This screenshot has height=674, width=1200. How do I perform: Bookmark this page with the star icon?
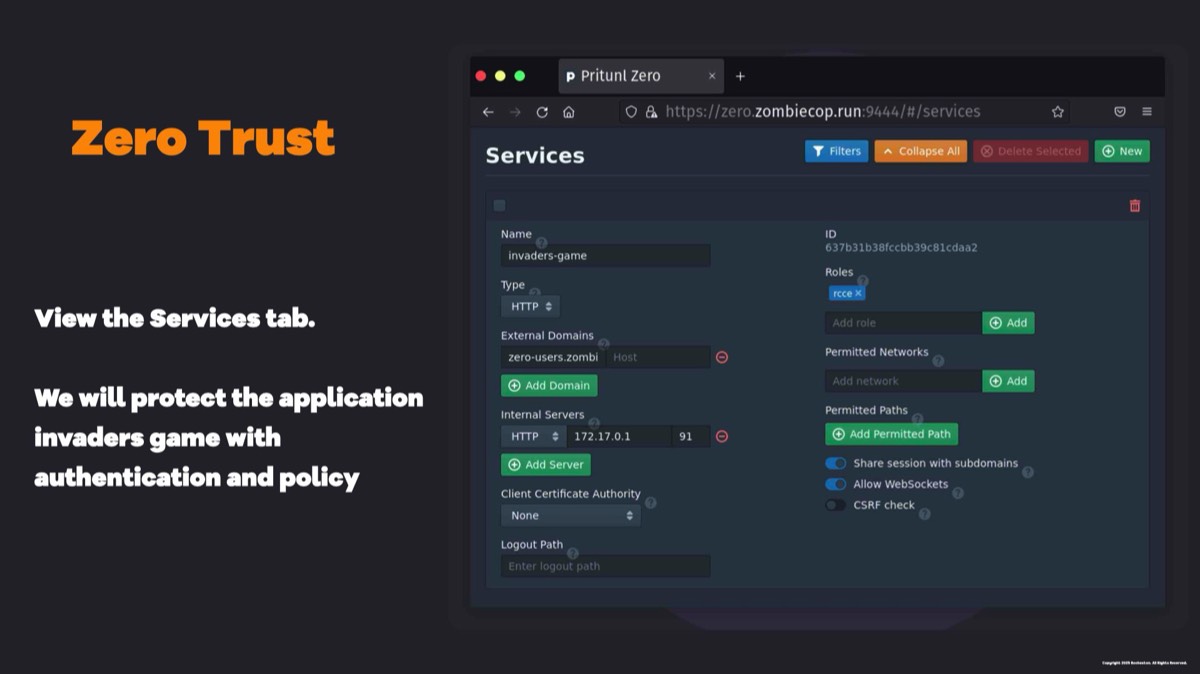1057,112
